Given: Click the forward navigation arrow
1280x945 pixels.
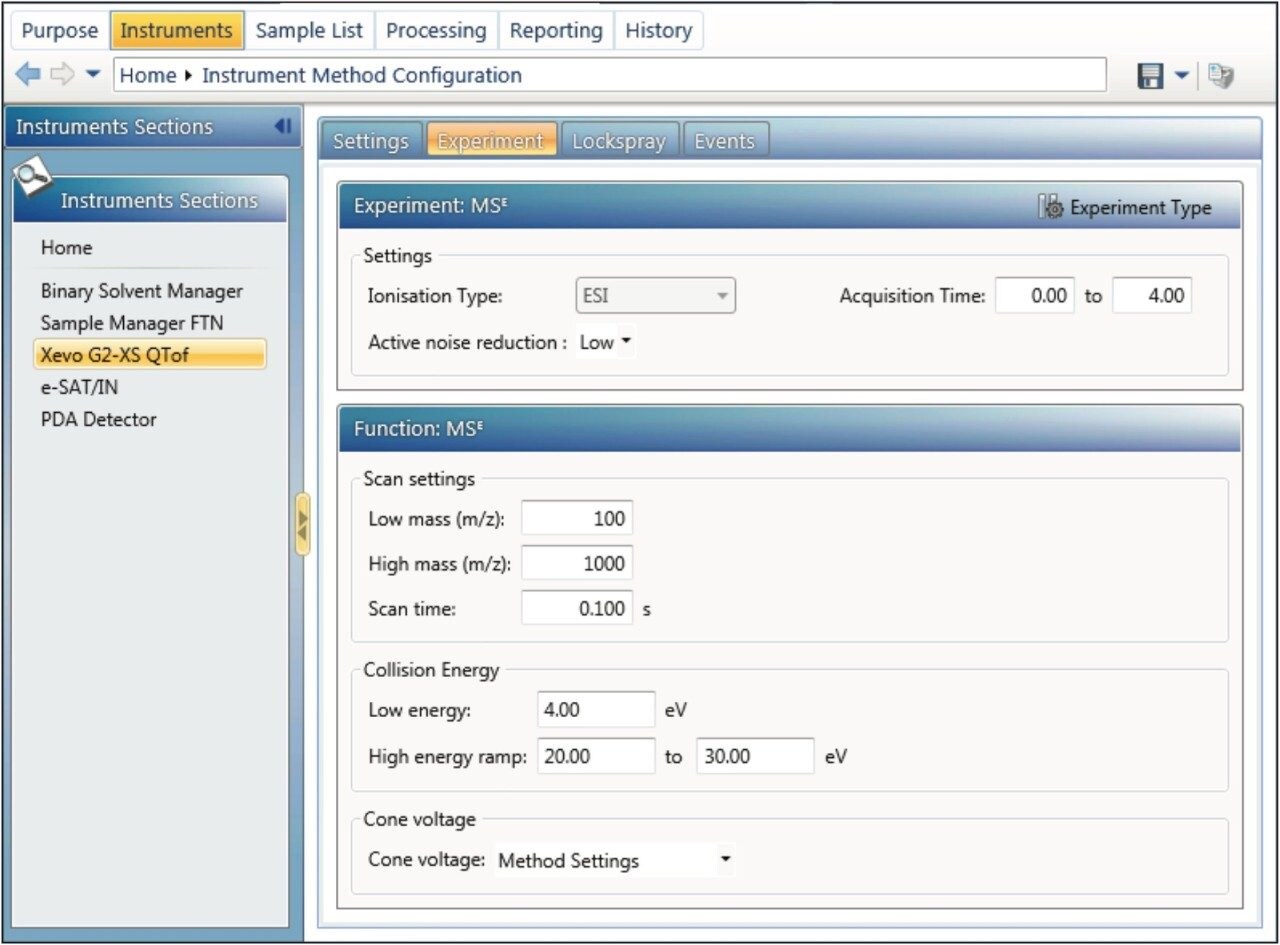Looking at the screenshot, I should pyautogui.click(x=62, y=75).
